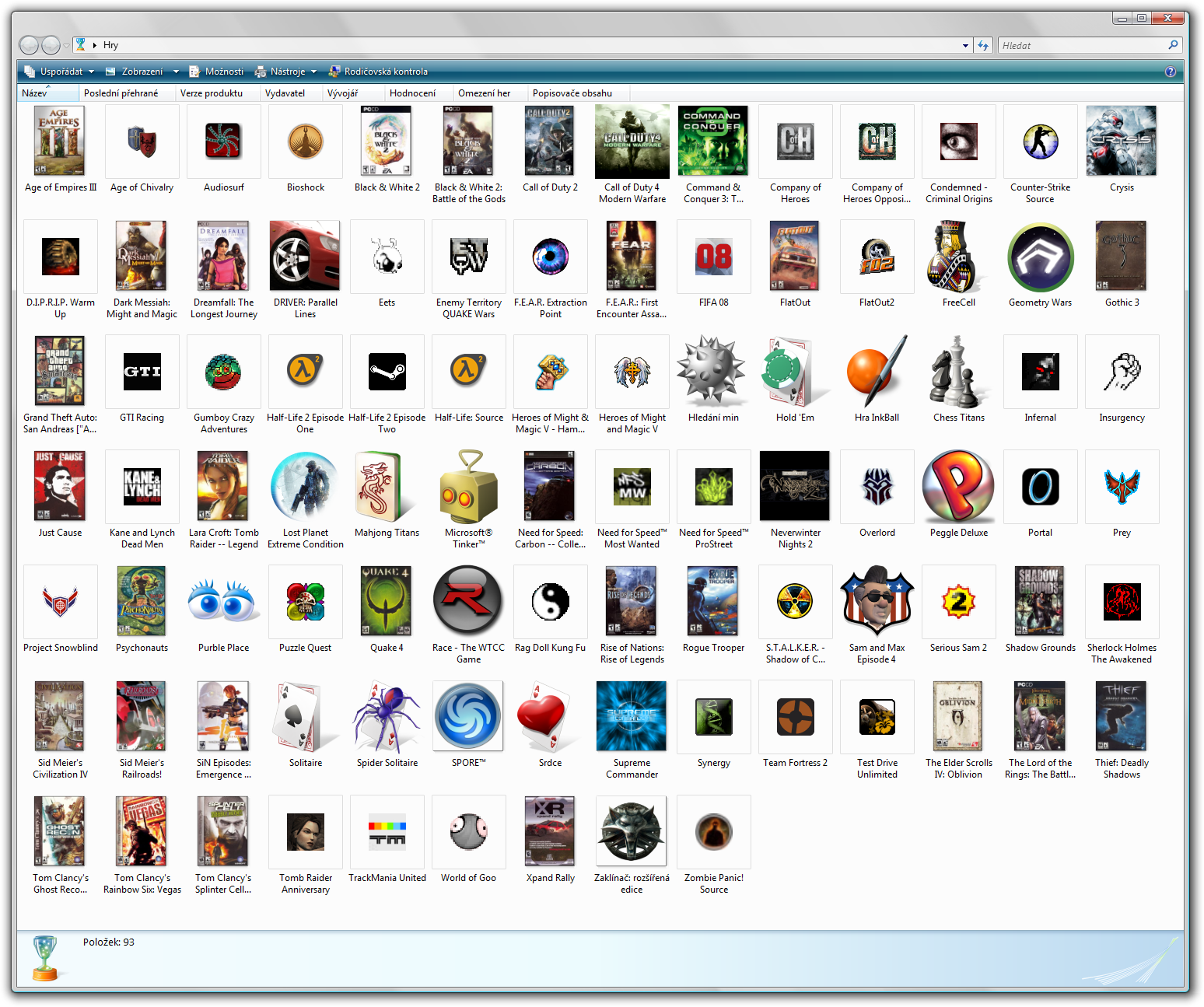
Task: Select the Overlord game icon
Action: coord(877,487)
